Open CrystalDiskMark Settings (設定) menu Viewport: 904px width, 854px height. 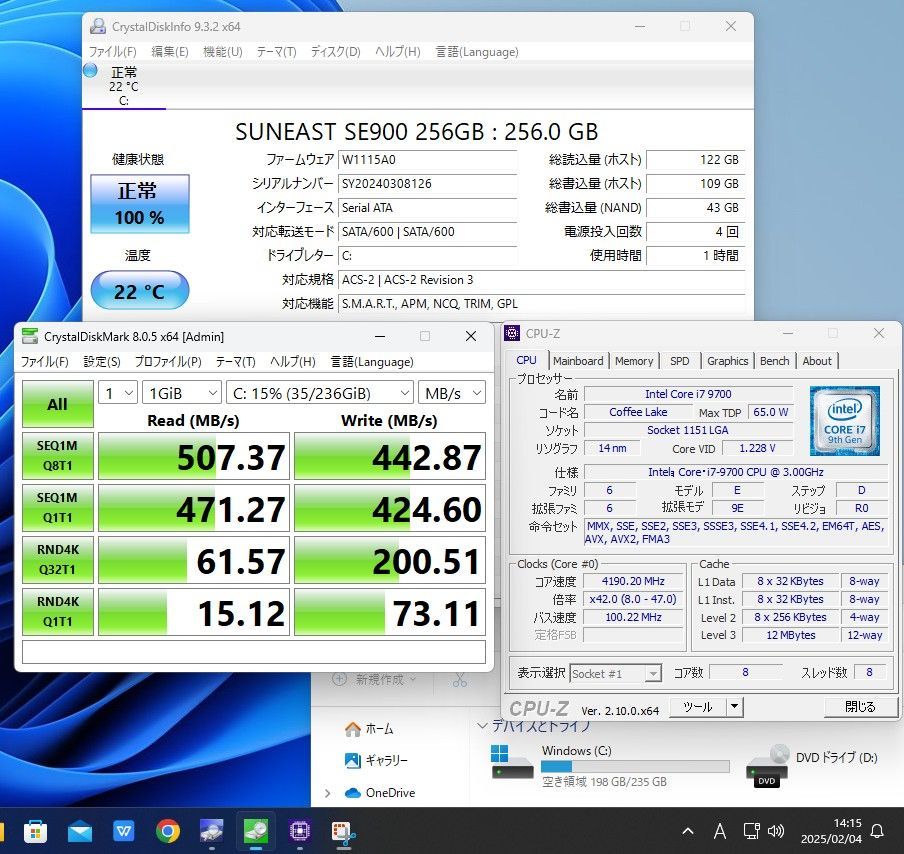[x=101, y=362]
